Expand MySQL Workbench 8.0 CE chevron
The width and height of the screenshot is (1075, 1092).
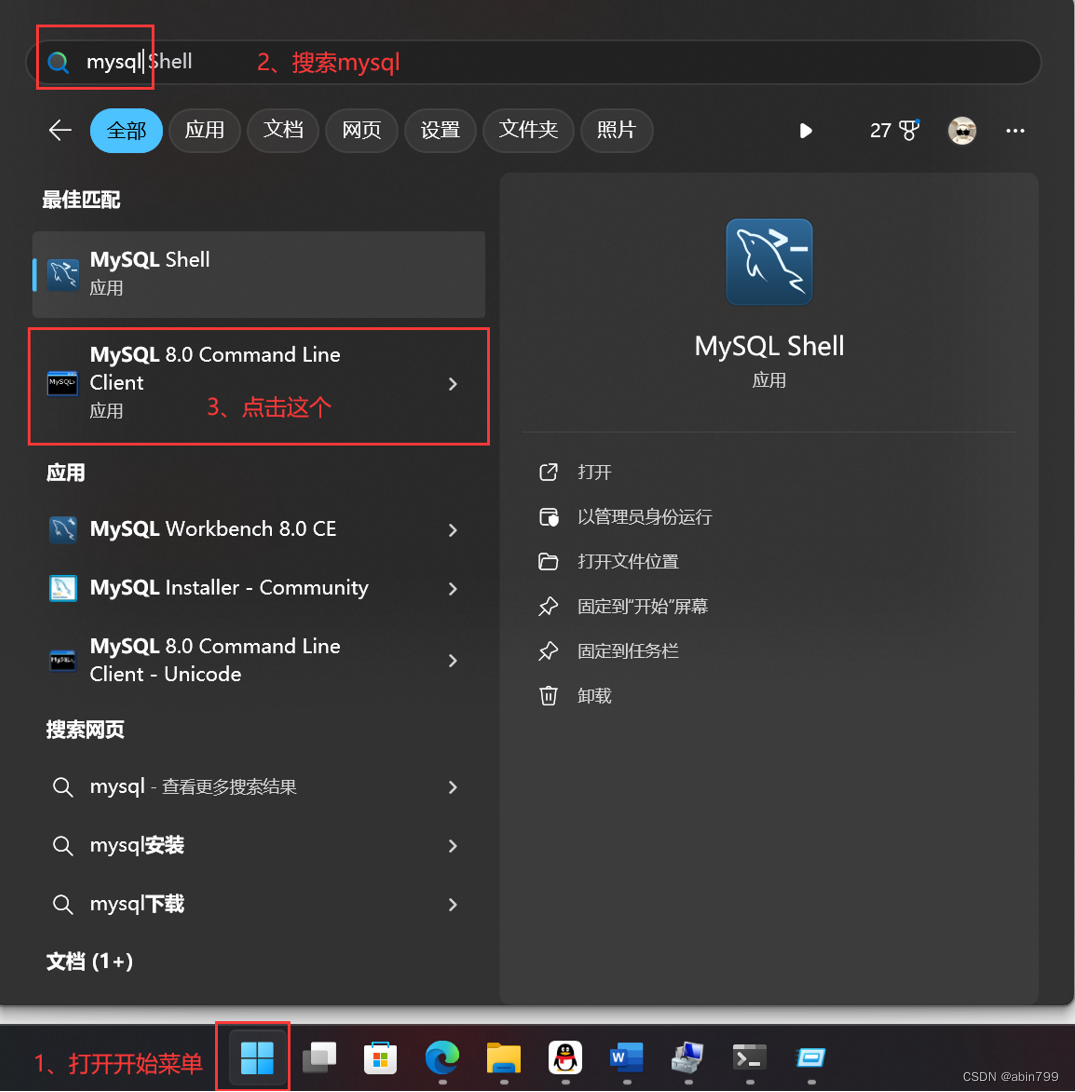(453, 531)
